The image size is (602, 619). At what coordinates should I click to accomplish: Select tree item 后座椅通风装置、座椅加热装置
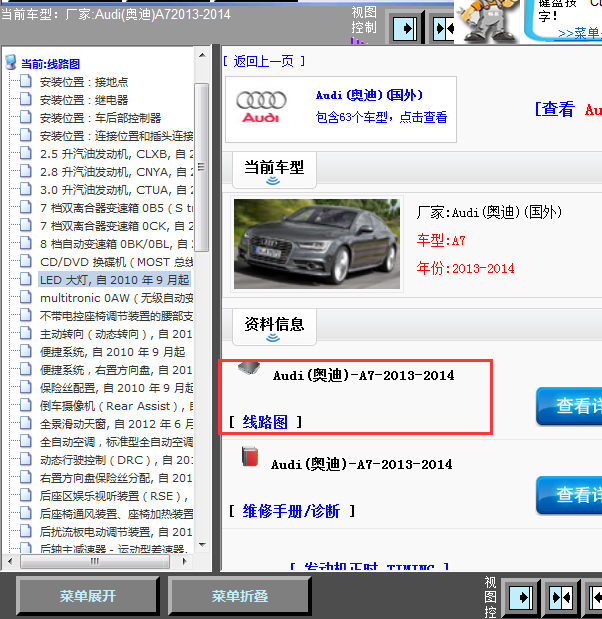(116, 514)
